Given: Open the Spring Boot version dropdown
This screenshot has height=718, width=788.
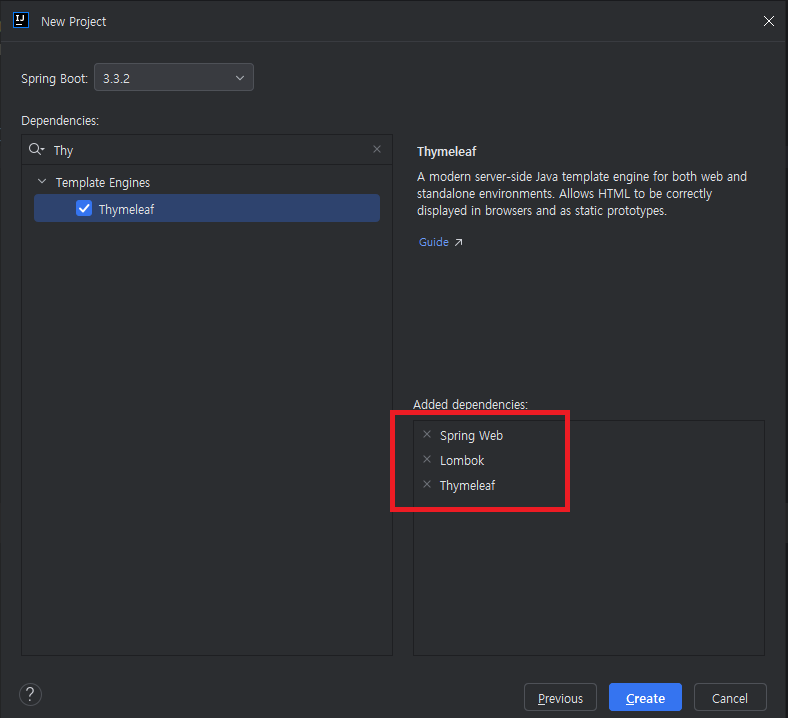Looking at the screenshot, I should click(174, 77).
